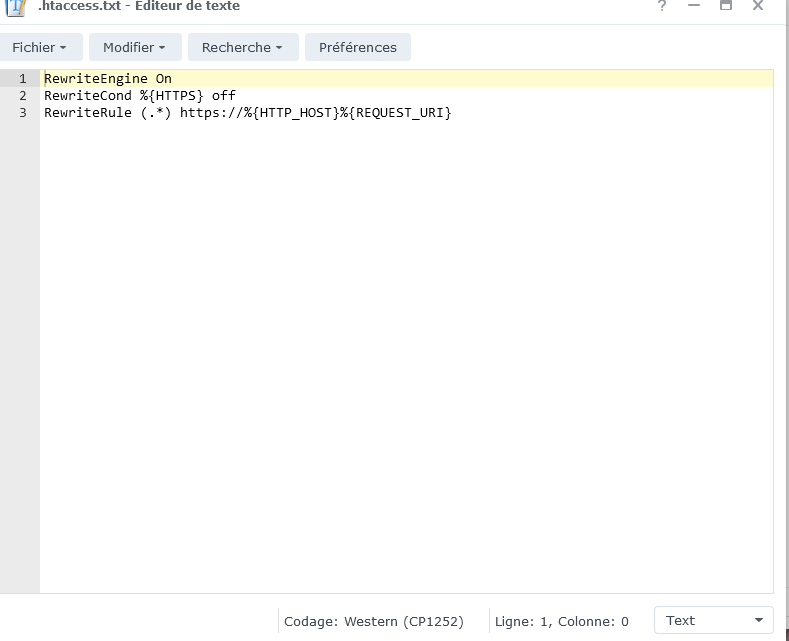Open help with the question mark icon
The height and width of the screenshot is (641, 789).
coord(662,6)
